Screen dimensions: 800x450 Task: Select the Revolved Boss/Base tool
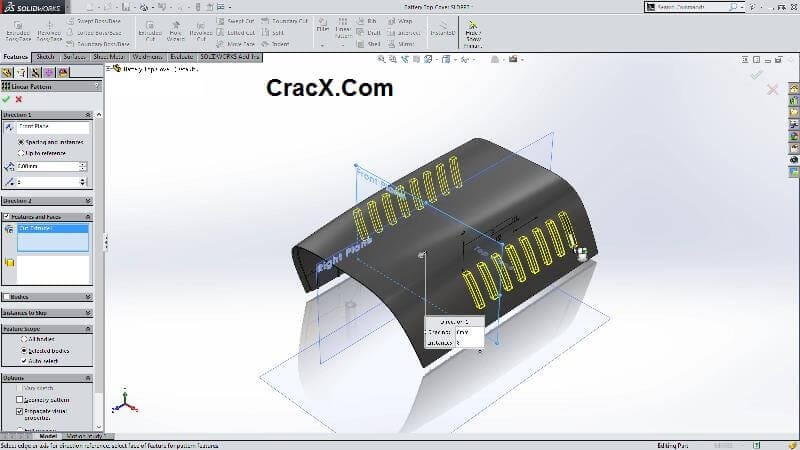tap(49, 32)
